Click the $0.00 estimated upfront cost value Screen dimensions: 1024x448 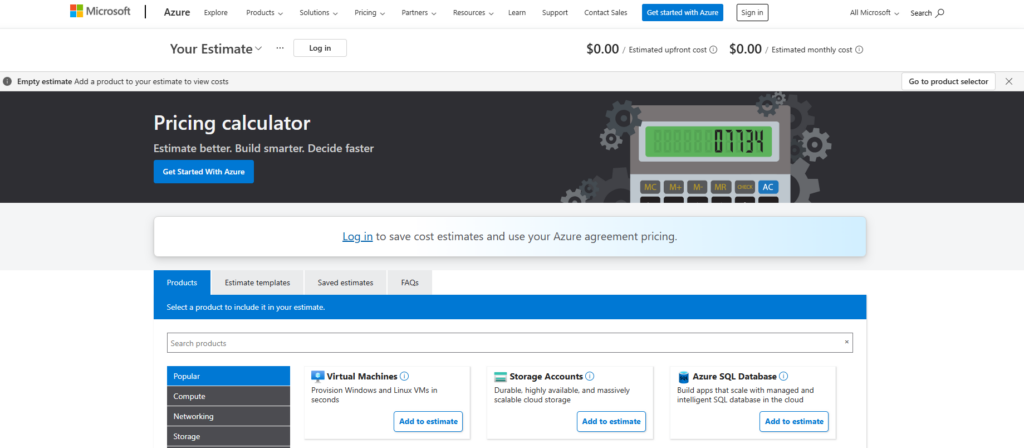point(602,49)
